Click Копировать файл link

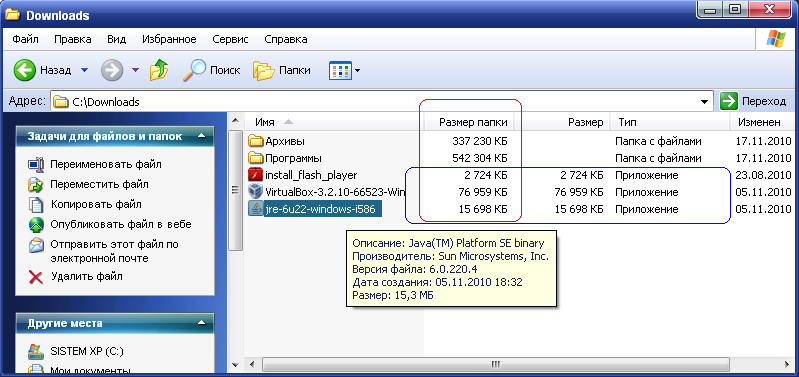pyautogui.click(x=96, y=204)
